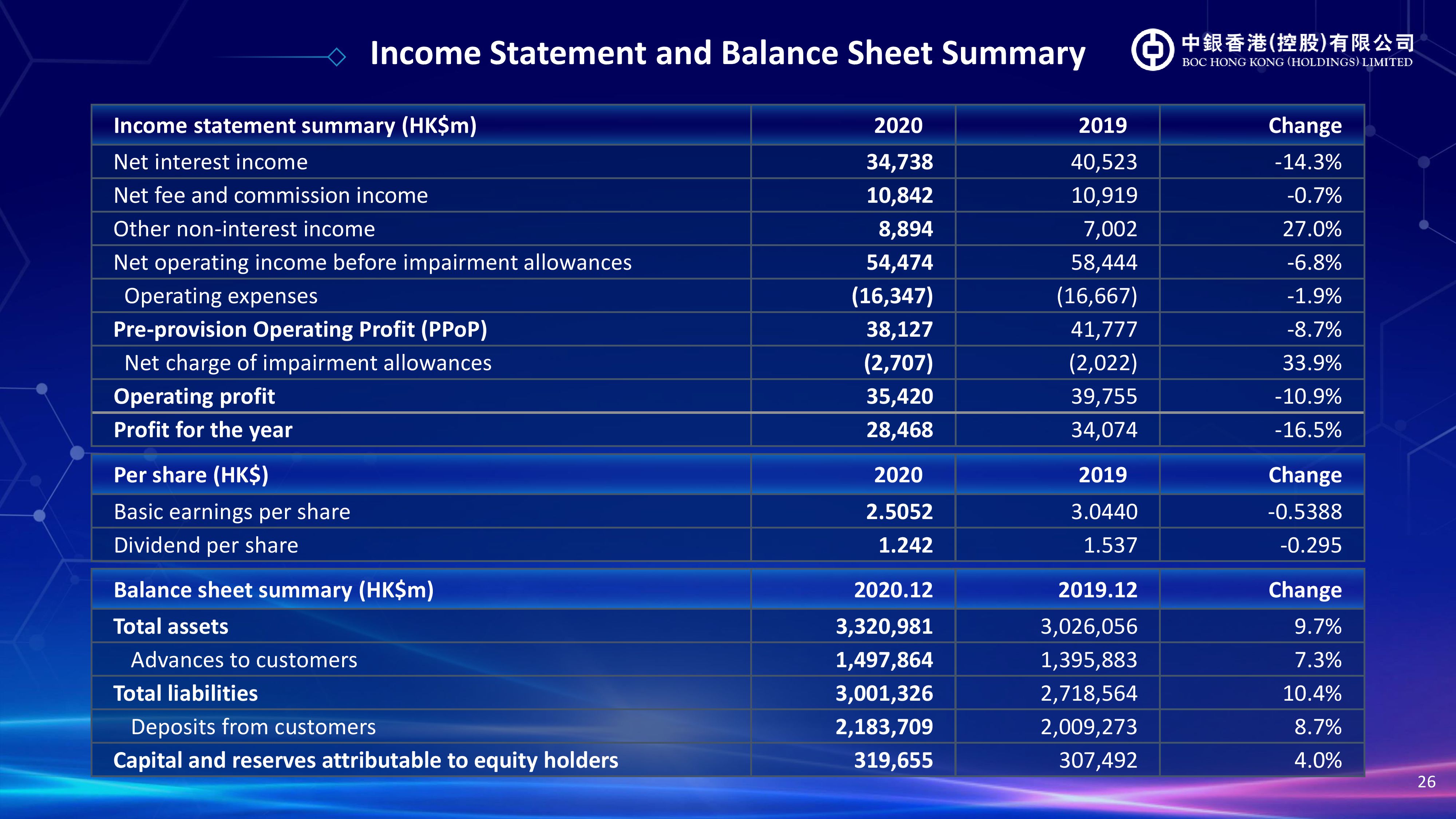Click the Operating profit row label
This screenshot has width=1456, height=819.
[x=194, y=397]
